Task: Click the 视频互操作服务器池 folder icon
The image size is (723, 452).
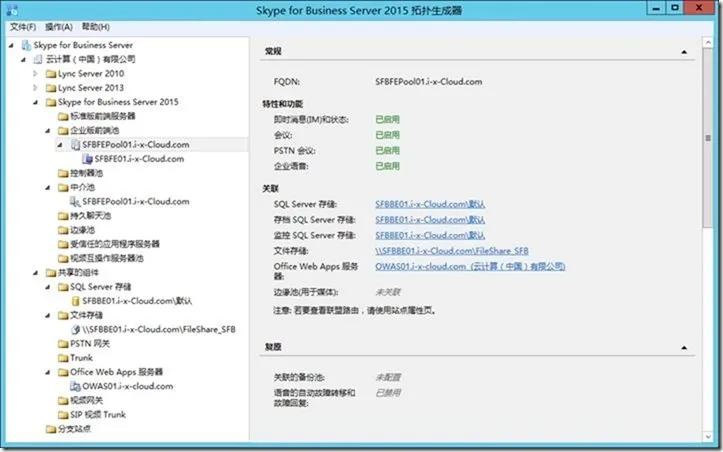Action: (63, 259)
